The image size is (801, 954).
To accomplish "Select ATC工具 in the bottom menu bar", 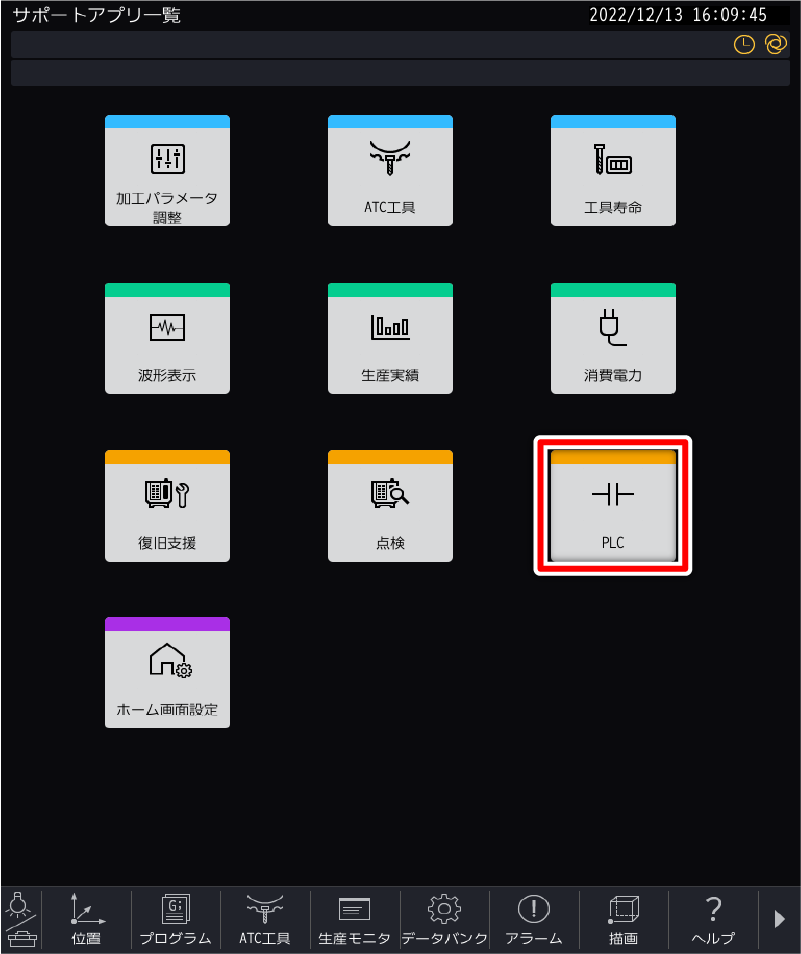I will pyautogui.click(x=265, y=919).
